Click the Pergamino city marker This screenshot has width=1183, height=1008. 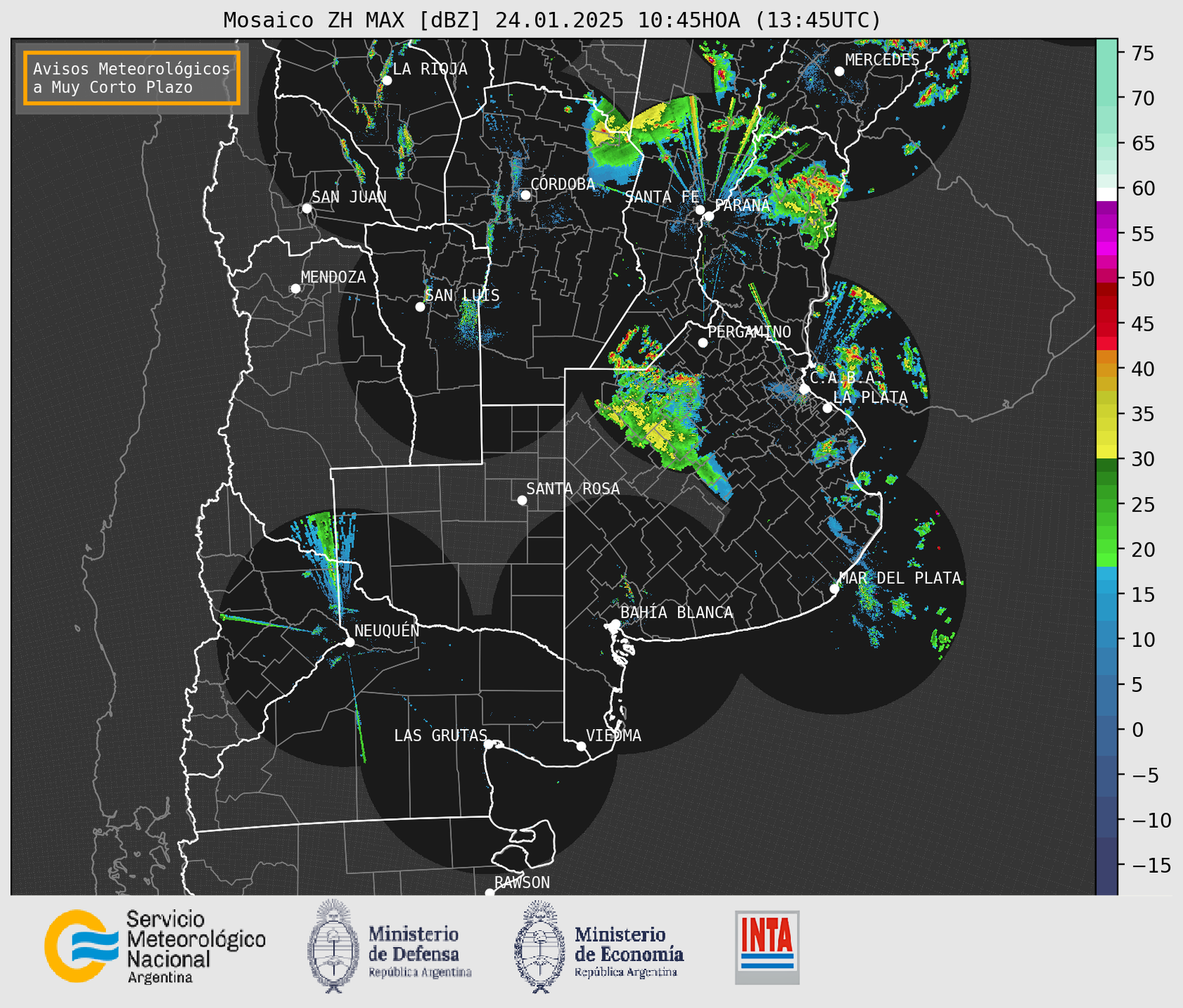[703, 343]
